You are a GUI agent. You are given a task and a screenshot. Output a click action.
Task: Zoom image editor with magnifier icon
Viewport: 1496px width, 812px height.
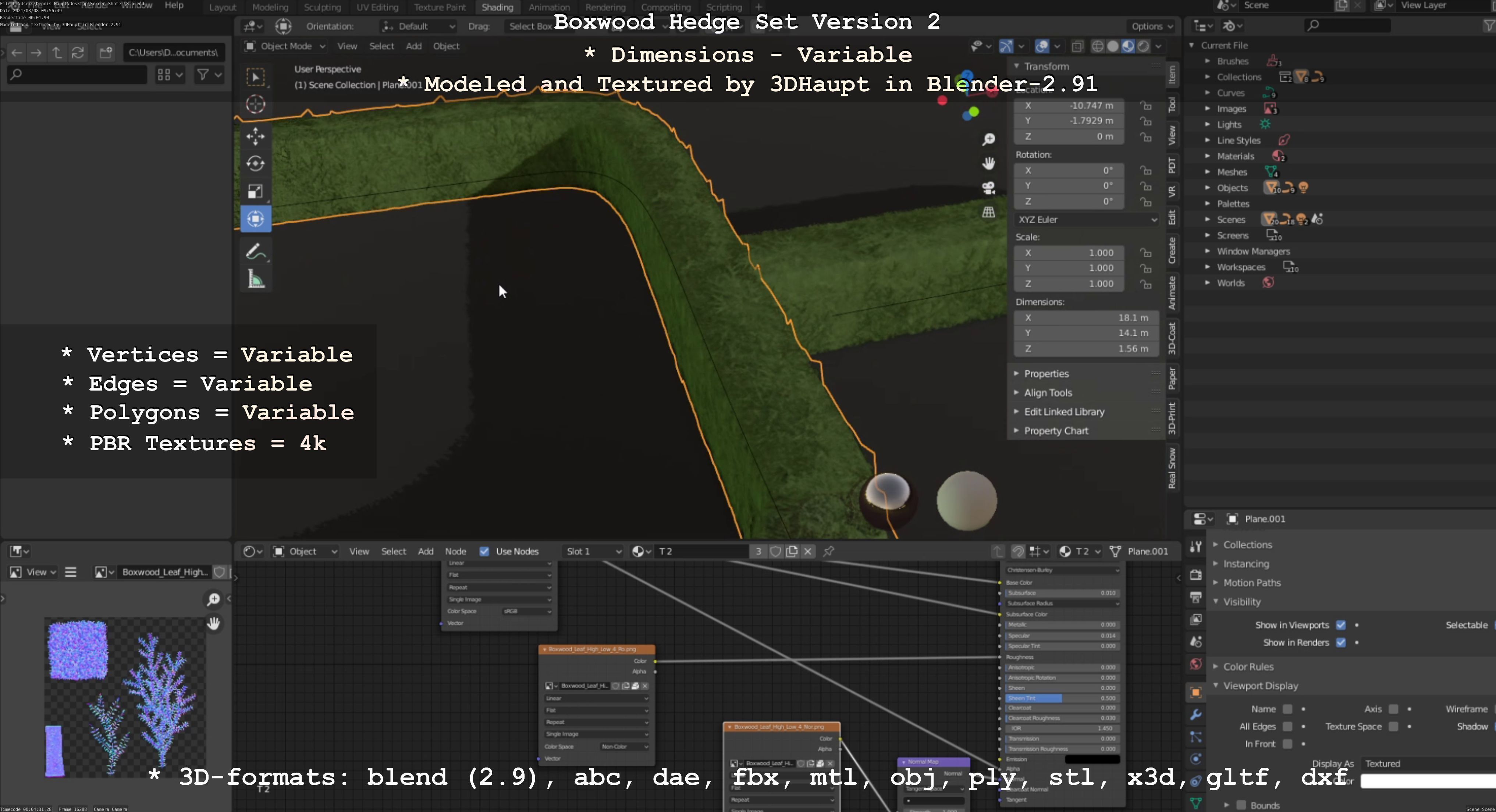click(x=214, y=599)
